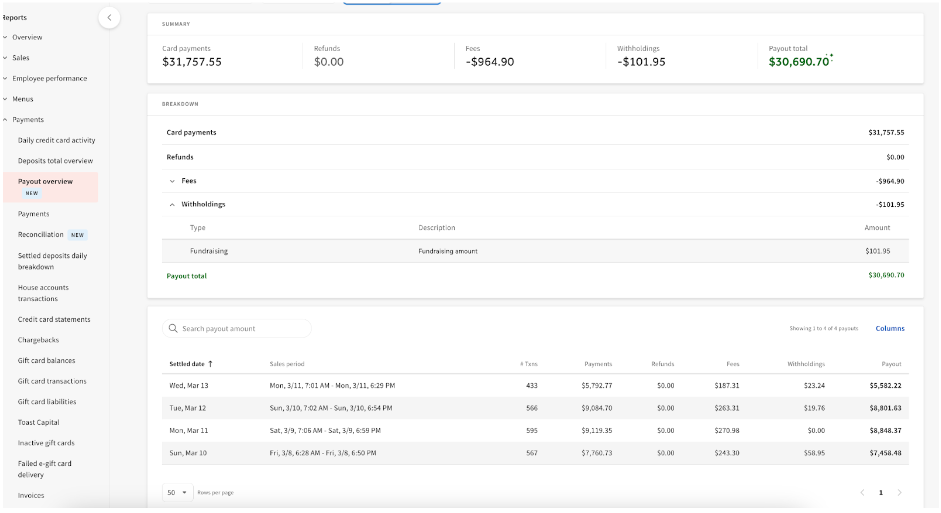Screen dimensions: 941x513
Task: Click the search magnifier icon
Action: tap(173, 329)
